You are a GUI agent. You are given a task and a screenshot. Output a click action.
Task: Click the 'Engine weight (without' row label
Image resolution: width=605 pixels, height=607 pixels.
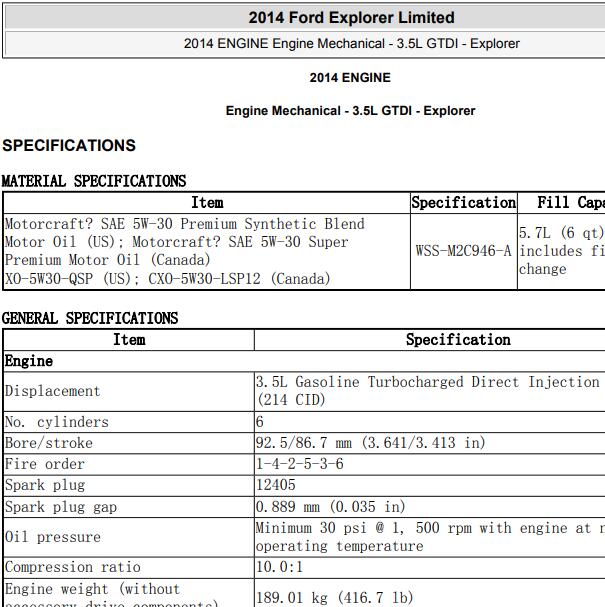point(93,589)
